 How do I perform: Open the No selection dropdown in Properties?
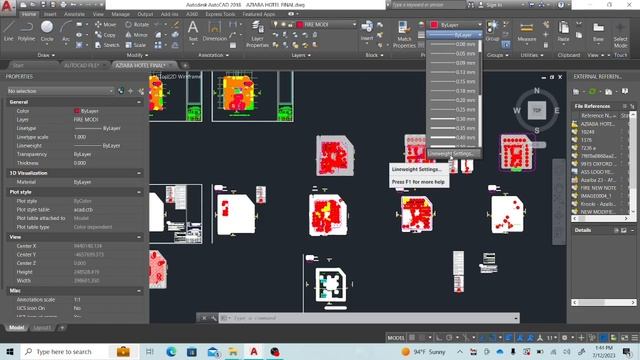click(x=60, y=91)
